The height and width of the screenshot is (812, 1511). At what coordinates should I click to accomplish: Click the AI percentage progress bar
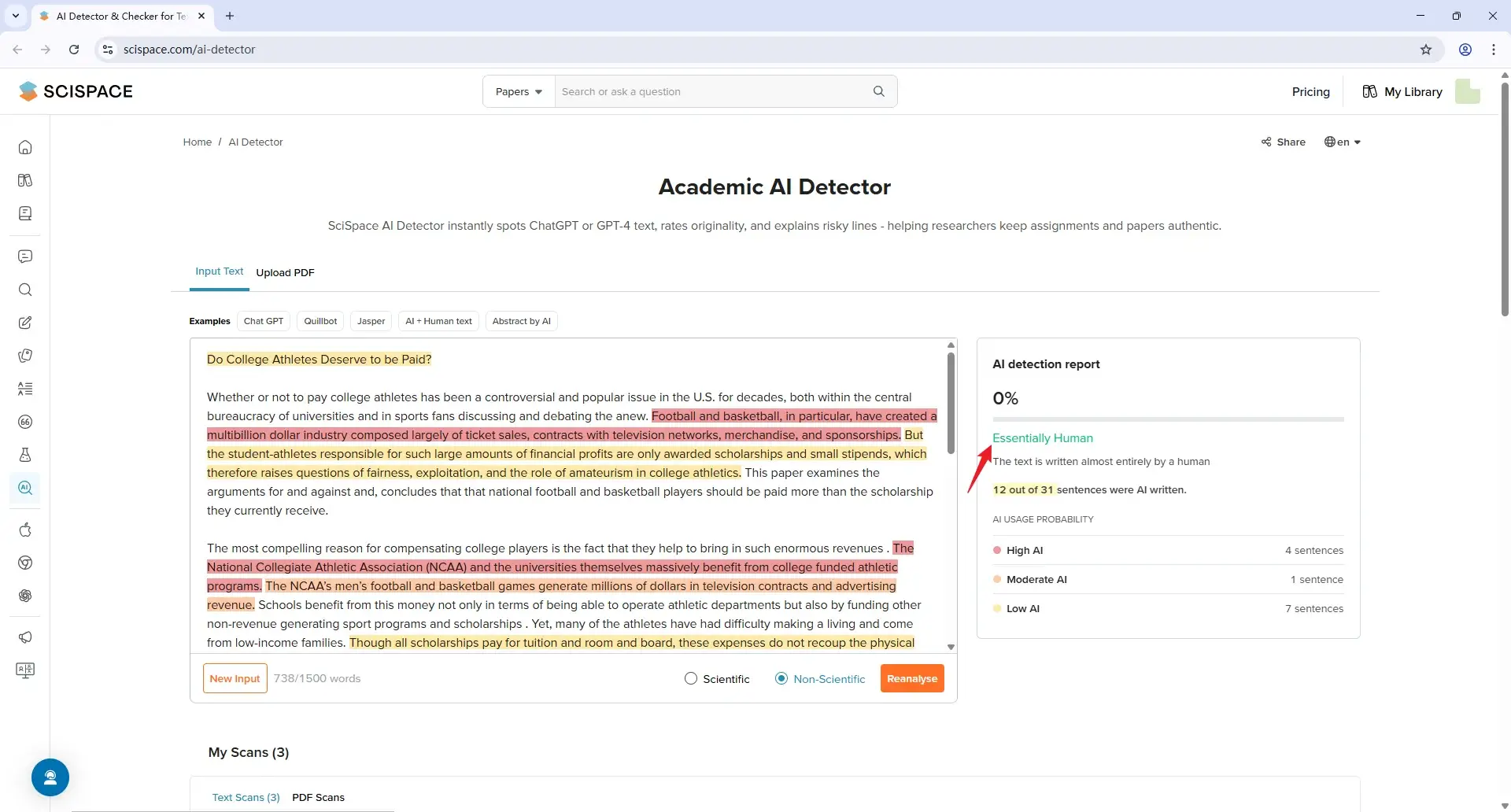point(1168,419)
